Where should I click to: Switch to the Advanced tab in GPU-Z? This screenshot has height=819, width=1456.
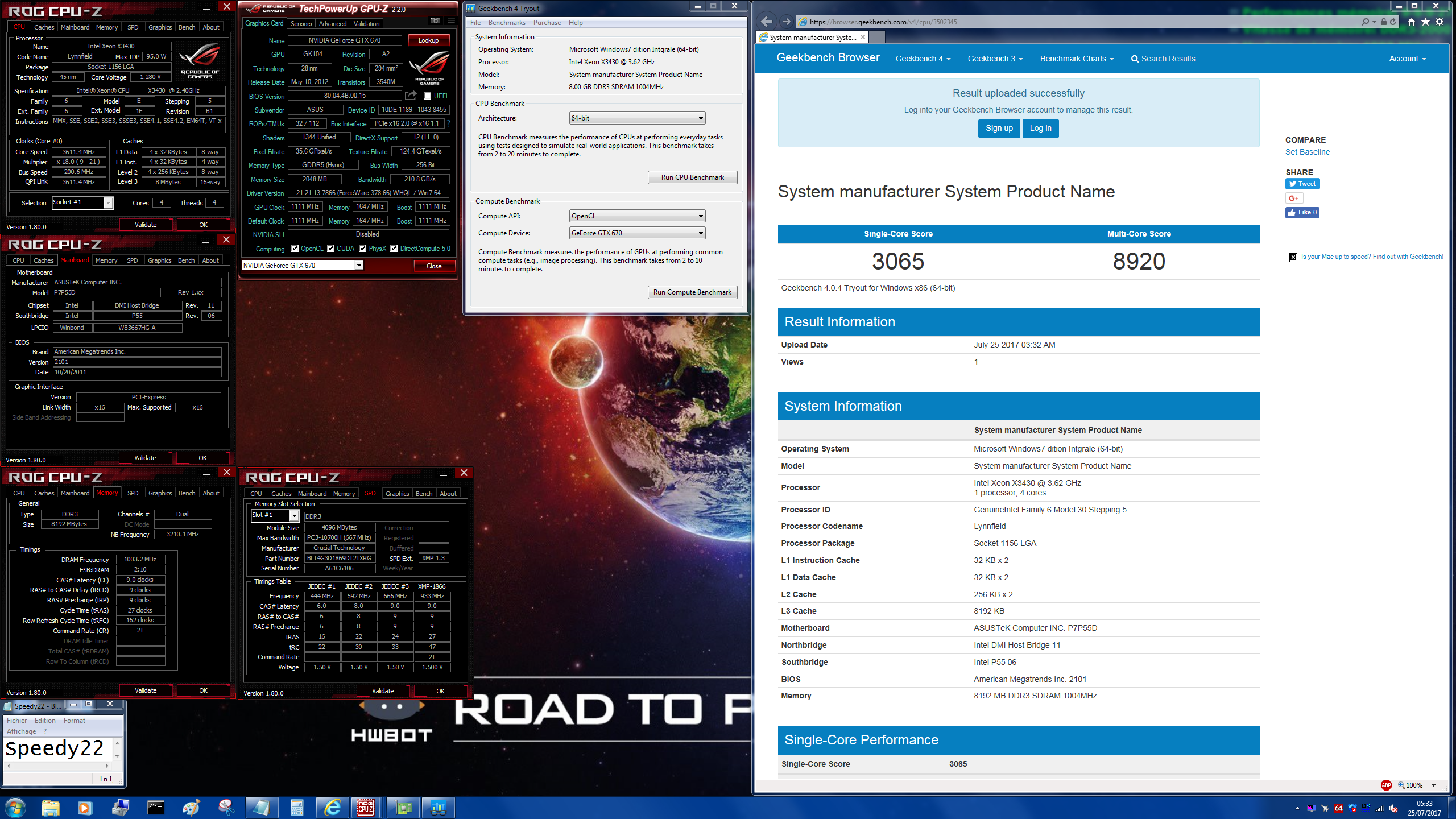pos(333,23)
